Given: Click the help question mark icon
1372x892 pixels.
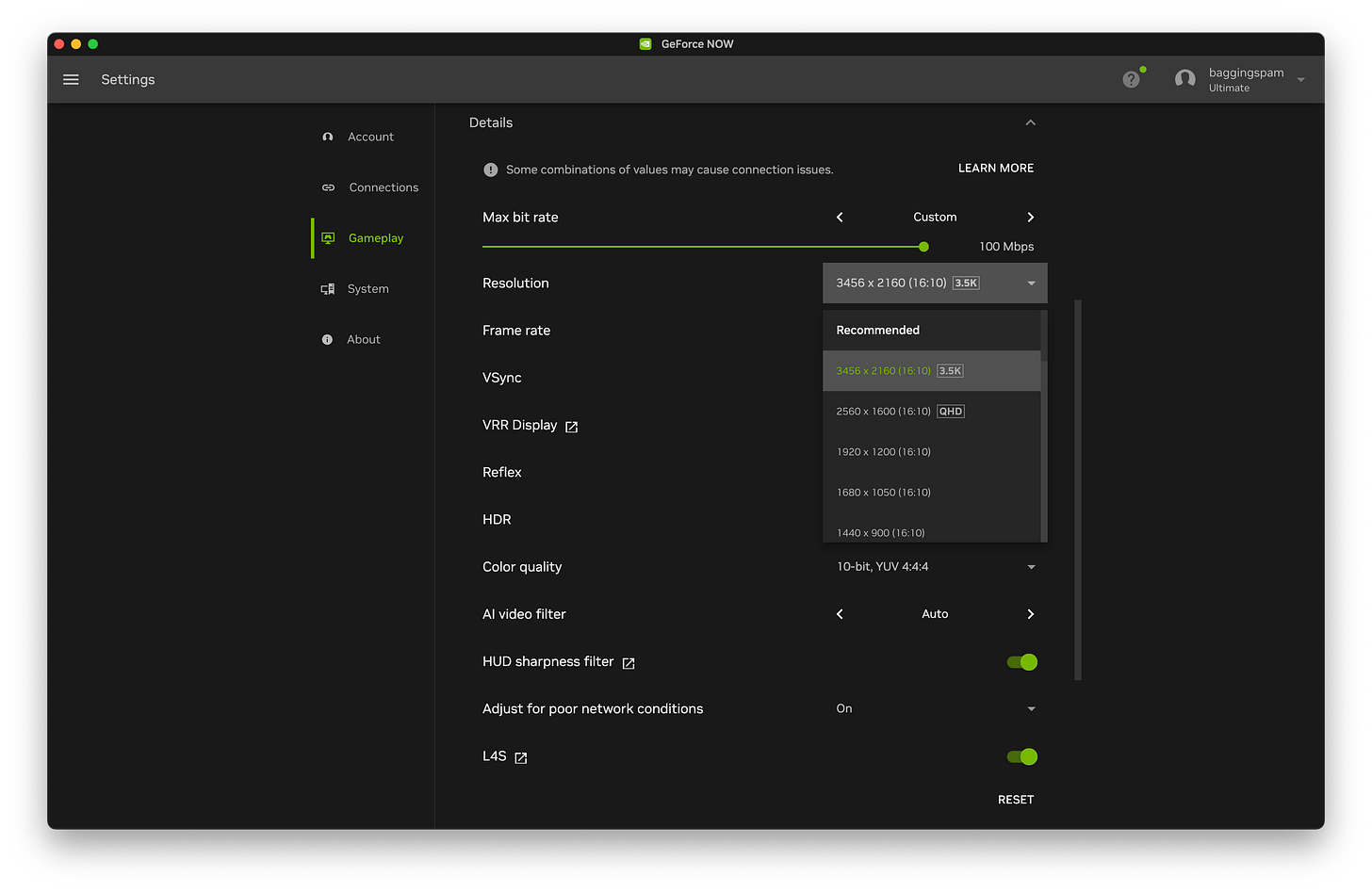Looking at the screenshot, I should 1131,79.
